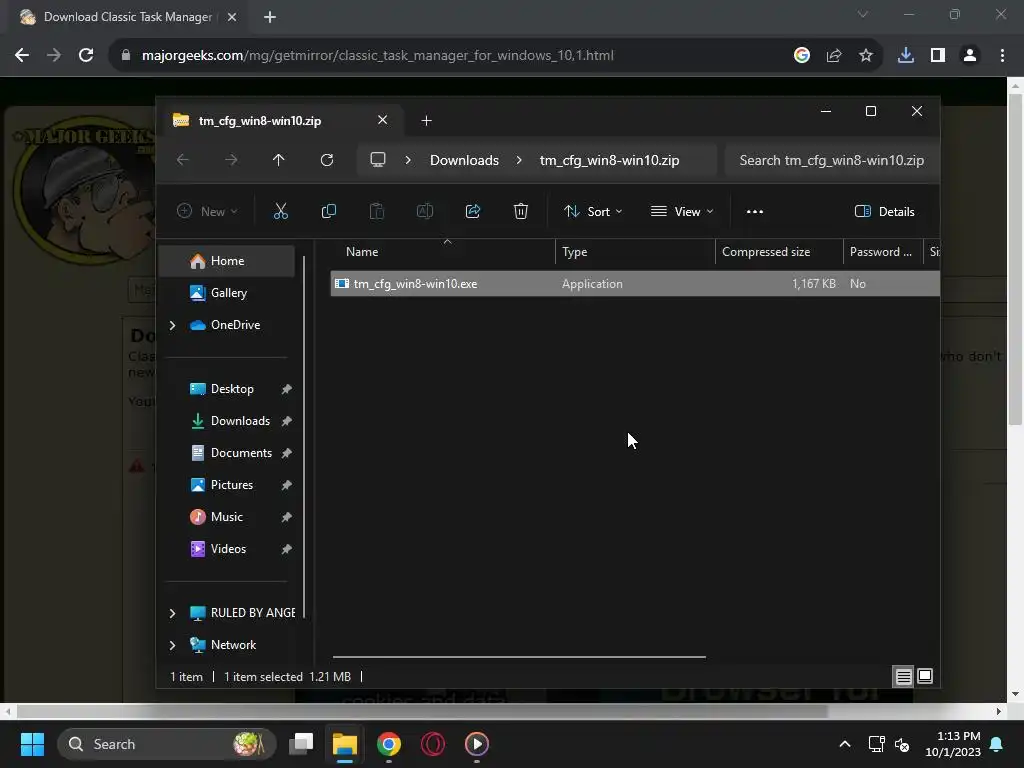Click the Search tm_cfg_win8-win10.zip field
The width and height of the screenshot is (1024, 768).
[x=831, y=160]
